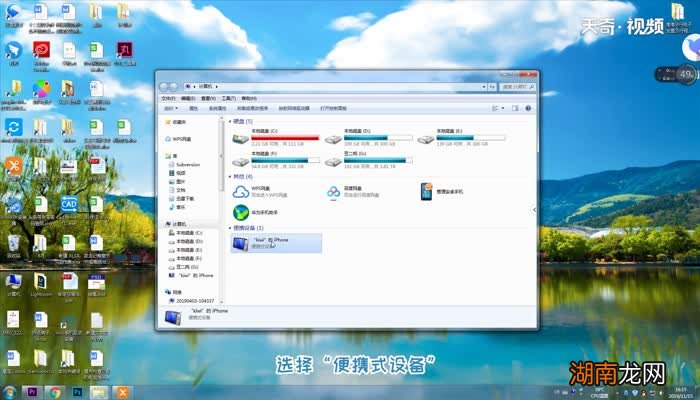This screenshot has height=400, width=700.
Task: Select "kiwi" 的 iPhone in the navigation pane
Action: [191, 275]
